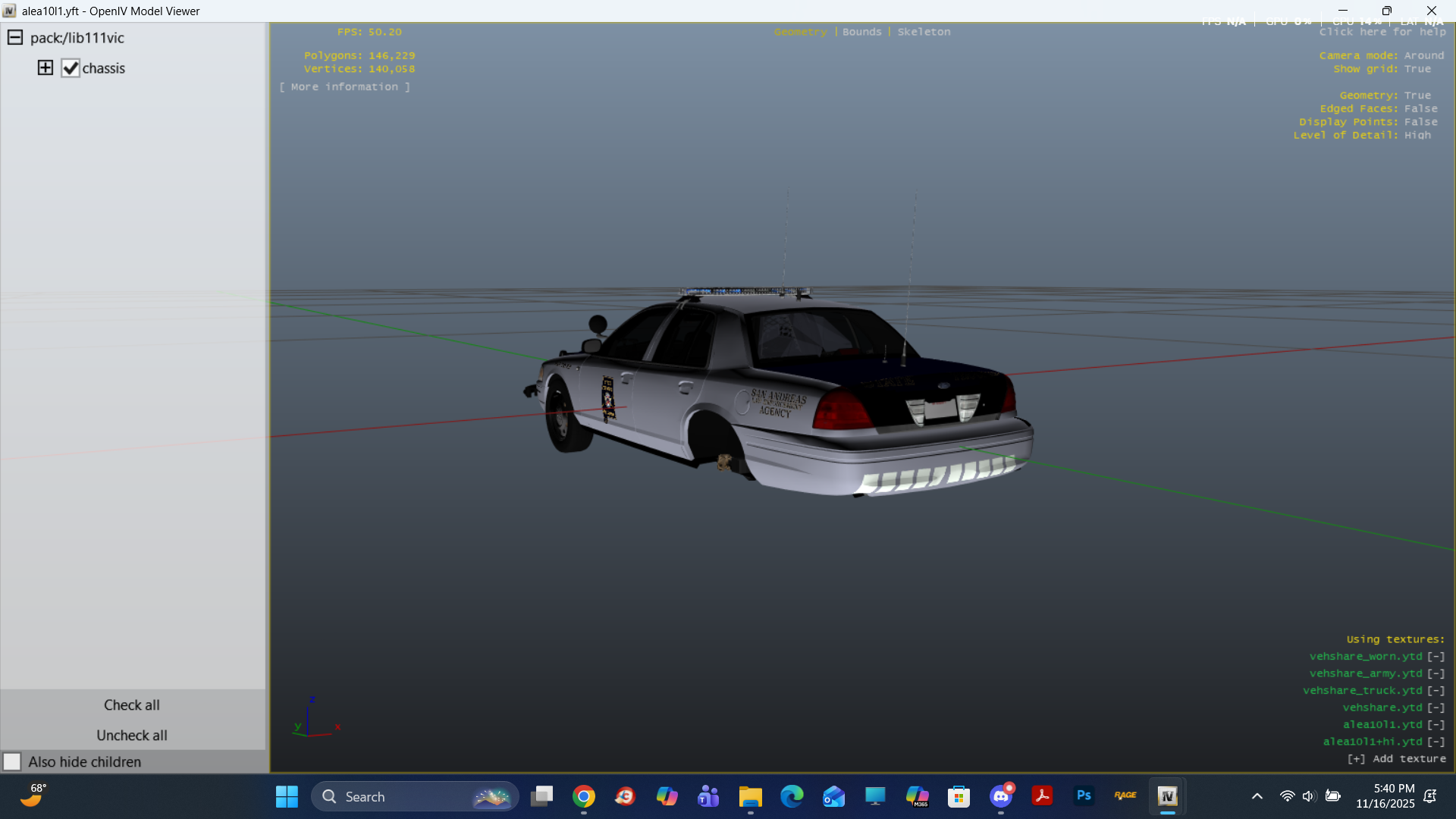Image resolution: width=1456 pixels, height=819 pixels.
Task: Add a texture via [+] Add texture
Action: tap(1396, 759)
